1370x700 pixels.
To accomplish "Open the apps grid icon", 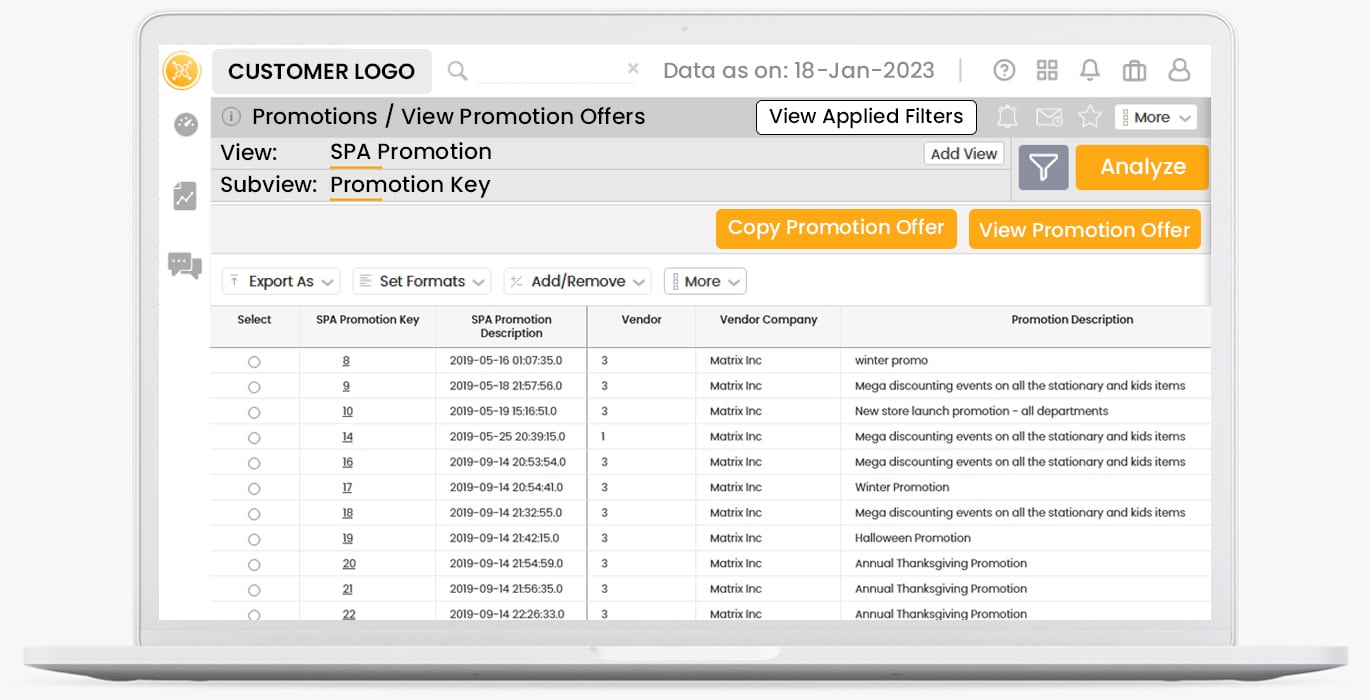I will pos(1047,70).
